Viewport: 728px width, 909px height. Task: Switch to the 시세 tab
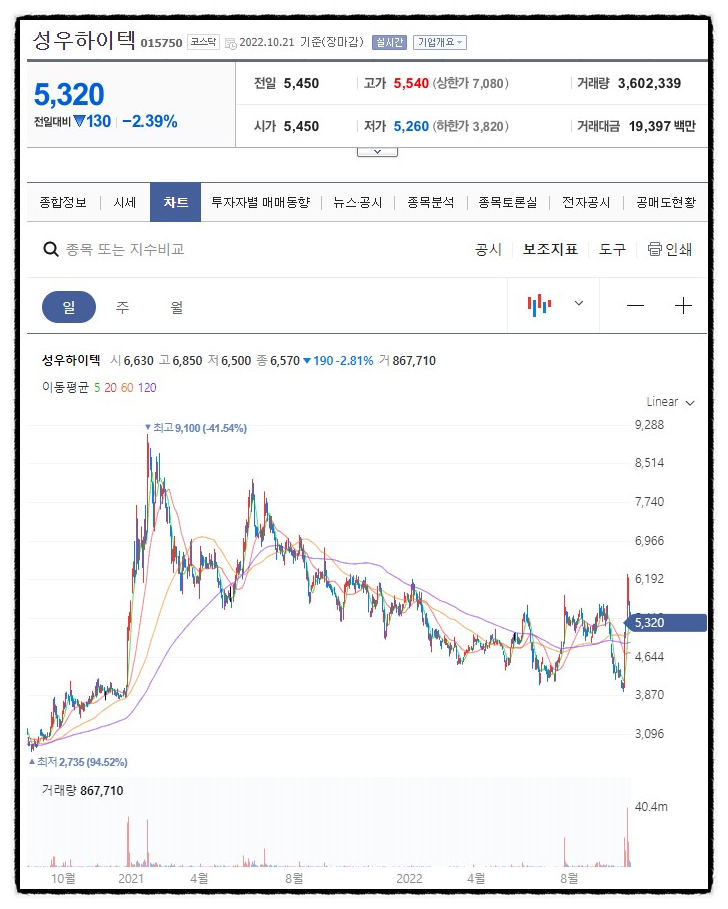pos(125,202)
